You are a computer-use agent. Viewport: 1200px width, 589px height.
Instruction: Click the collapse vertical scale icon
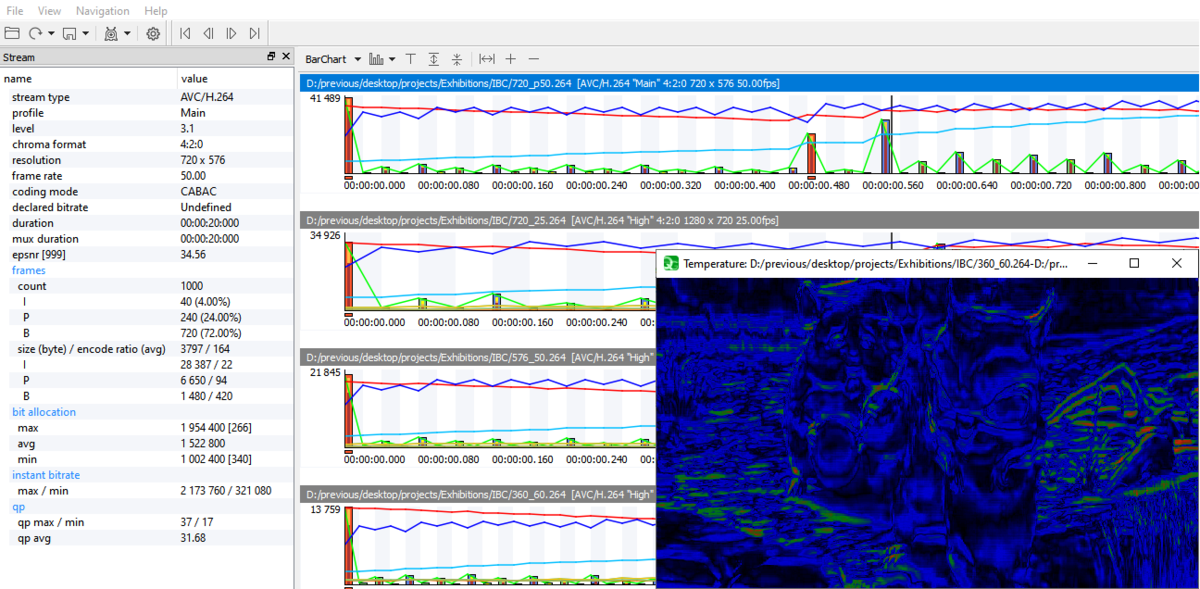pyautogui.click(x=457, y=59)
